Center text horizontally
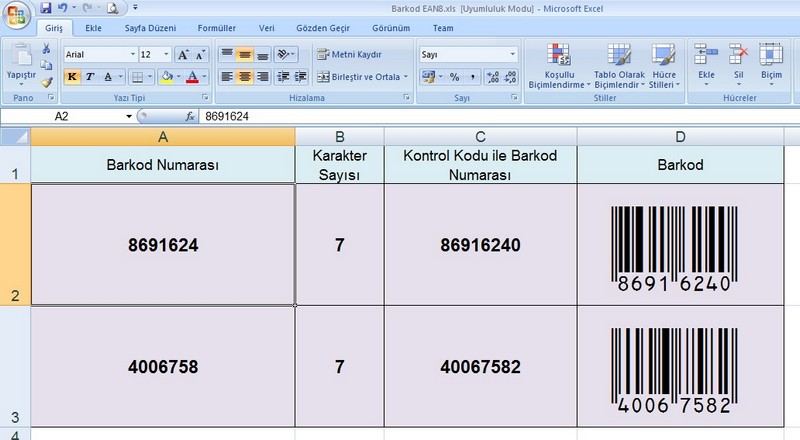Image resolution: width=800 pixels, height=440 pixels. pyautogui.click(x=245, y=77)
